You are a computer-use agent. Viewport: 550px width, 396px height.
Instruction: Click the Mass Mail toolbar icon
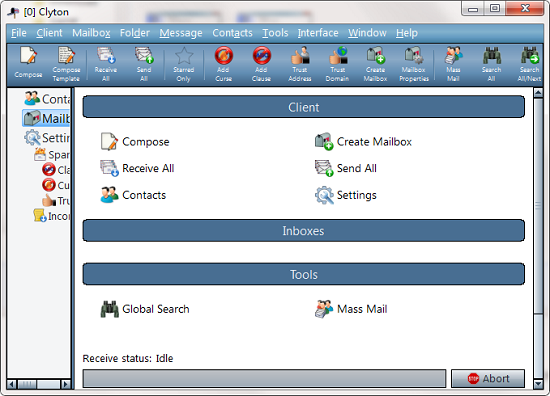[453, 64]
